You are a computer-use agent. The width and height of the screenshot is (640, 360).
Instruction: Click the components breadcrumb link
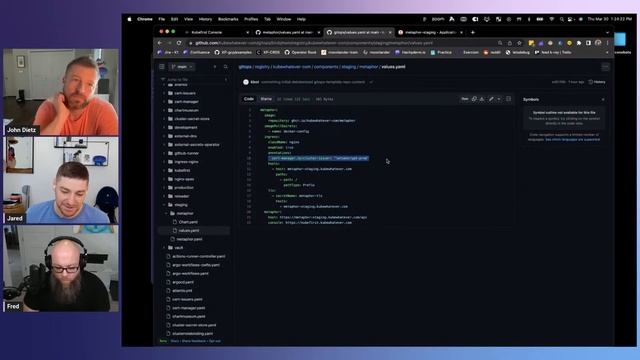point(326,67)
